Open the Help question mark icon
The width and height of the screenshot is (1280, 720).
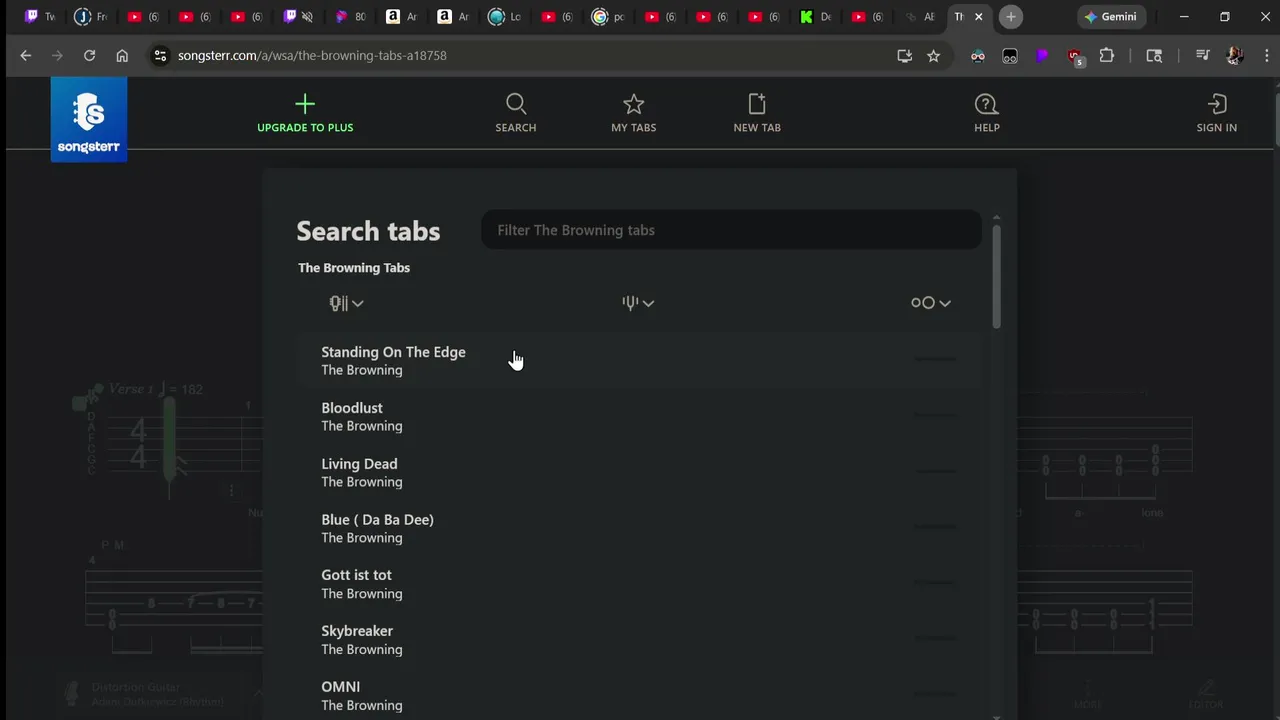pos(987,104)
